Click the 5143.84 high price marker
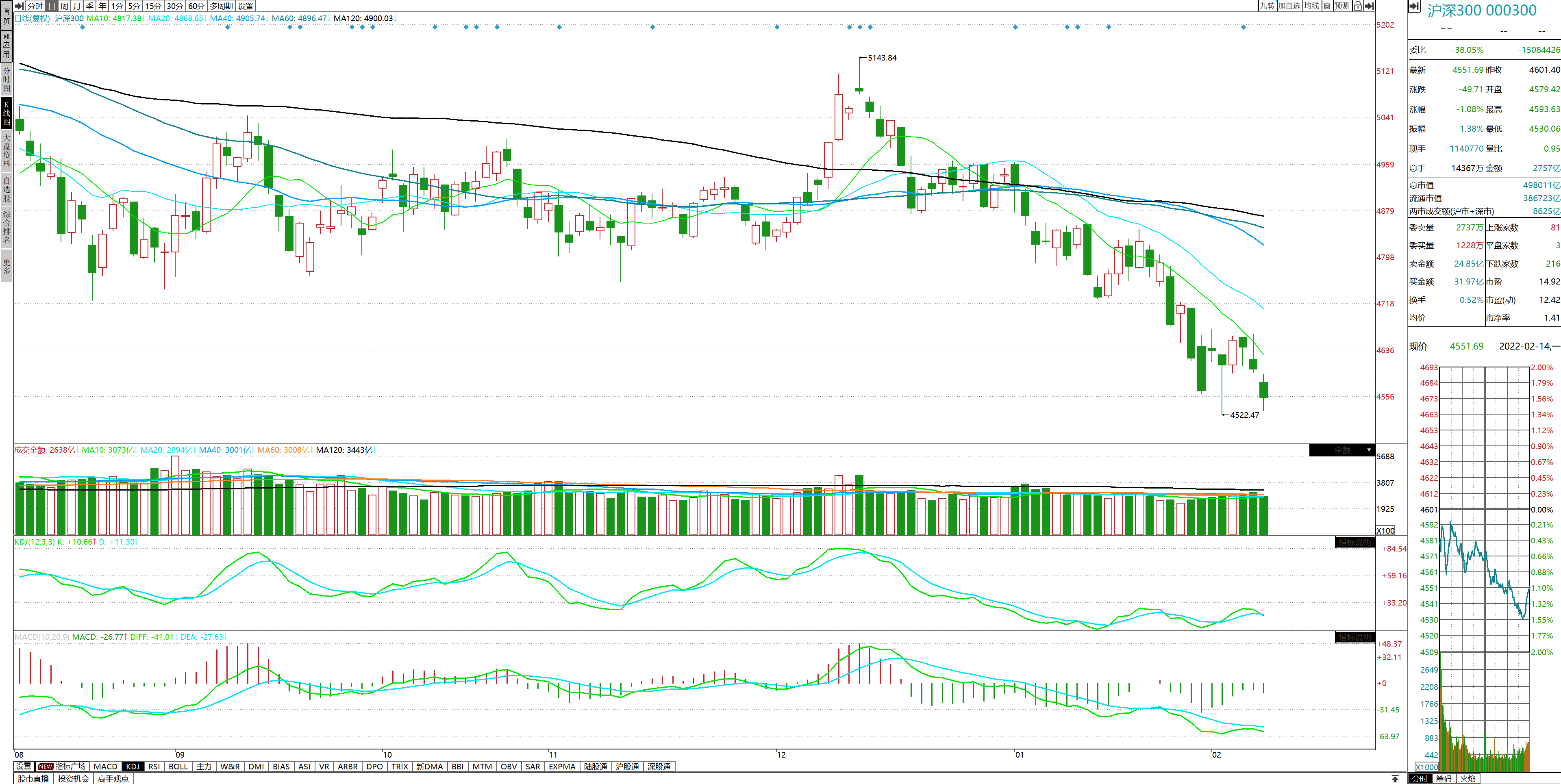 pos(882,58)
